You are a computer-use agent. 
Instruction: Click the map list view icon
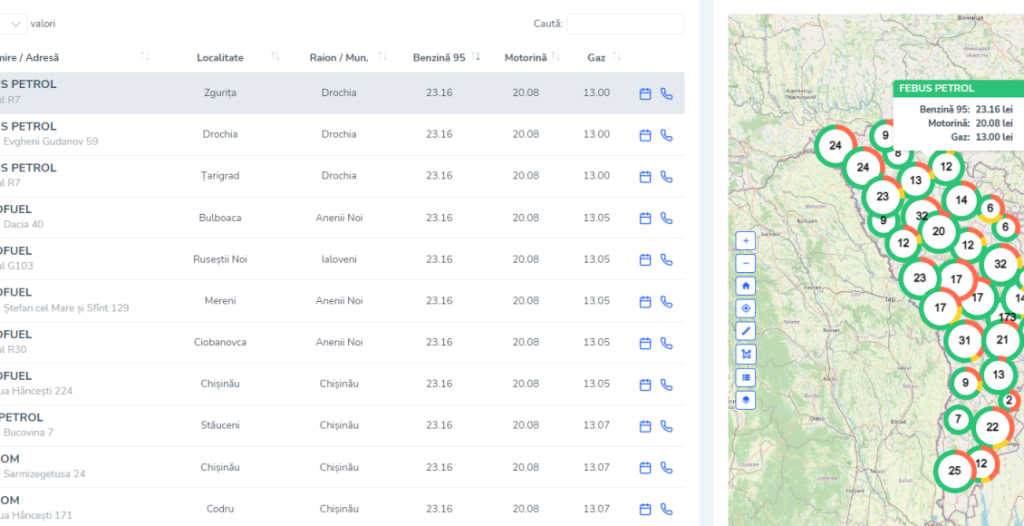click(746, 377)
